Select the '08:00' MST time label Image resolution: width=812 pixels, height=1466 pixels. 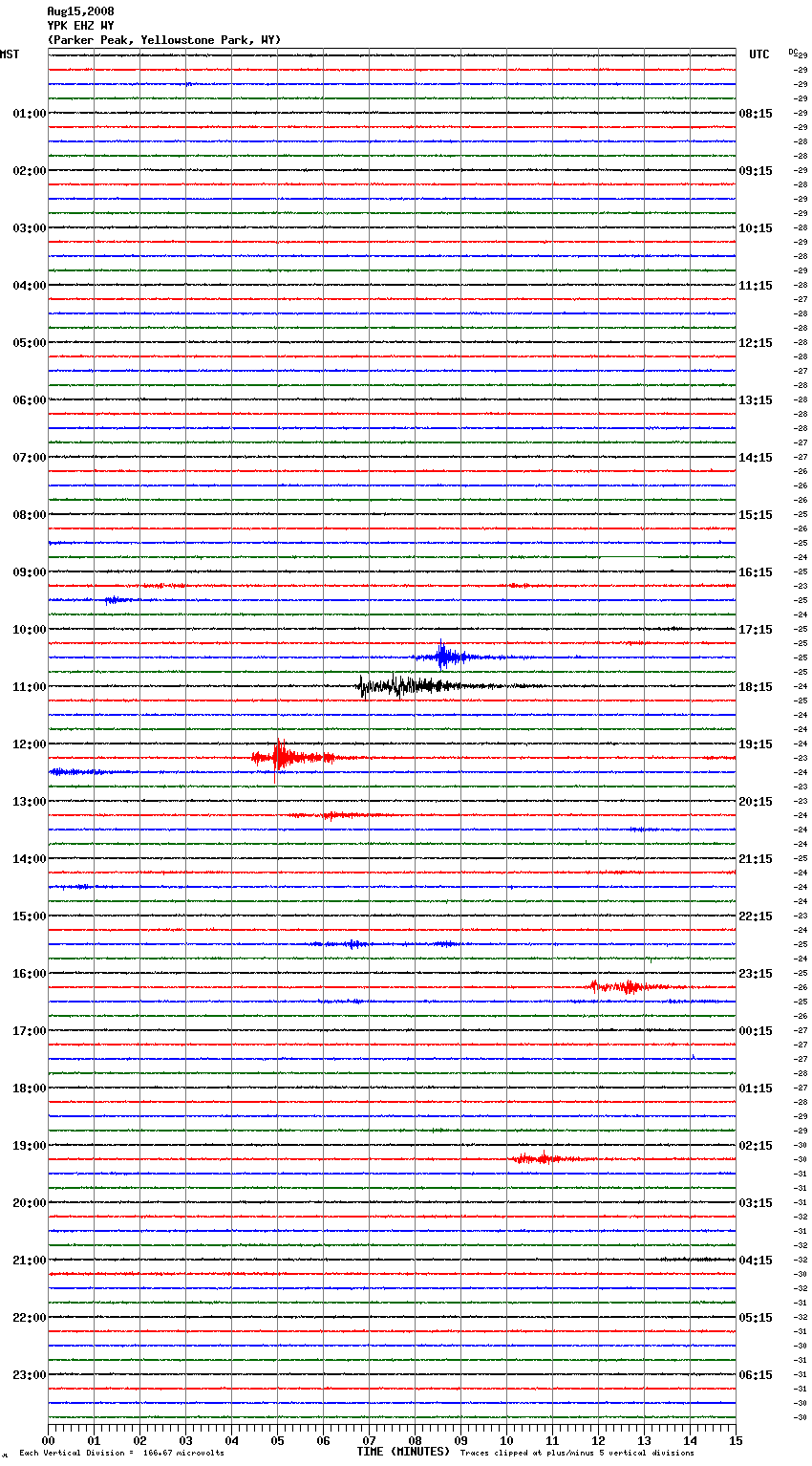(x=30, y=515)
